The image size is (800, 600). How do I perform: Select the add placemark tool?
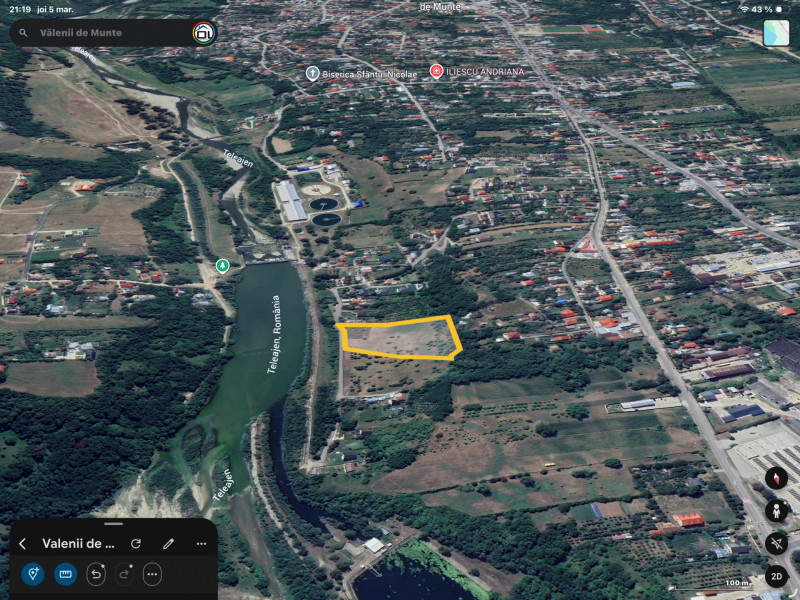point(32,574)
